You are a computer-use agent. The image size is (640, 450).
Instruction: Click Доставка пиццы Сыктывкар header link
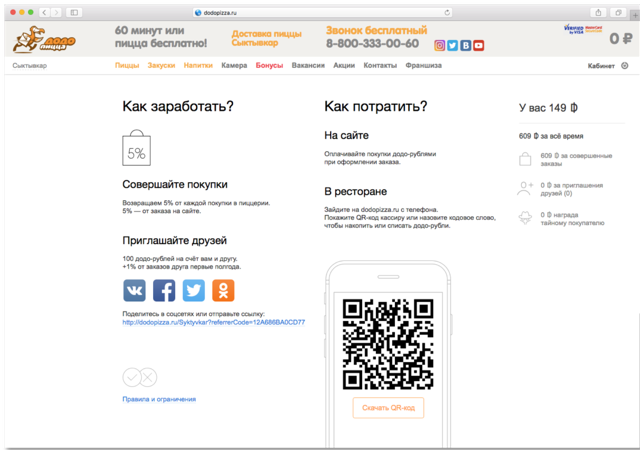pos(267,38)
